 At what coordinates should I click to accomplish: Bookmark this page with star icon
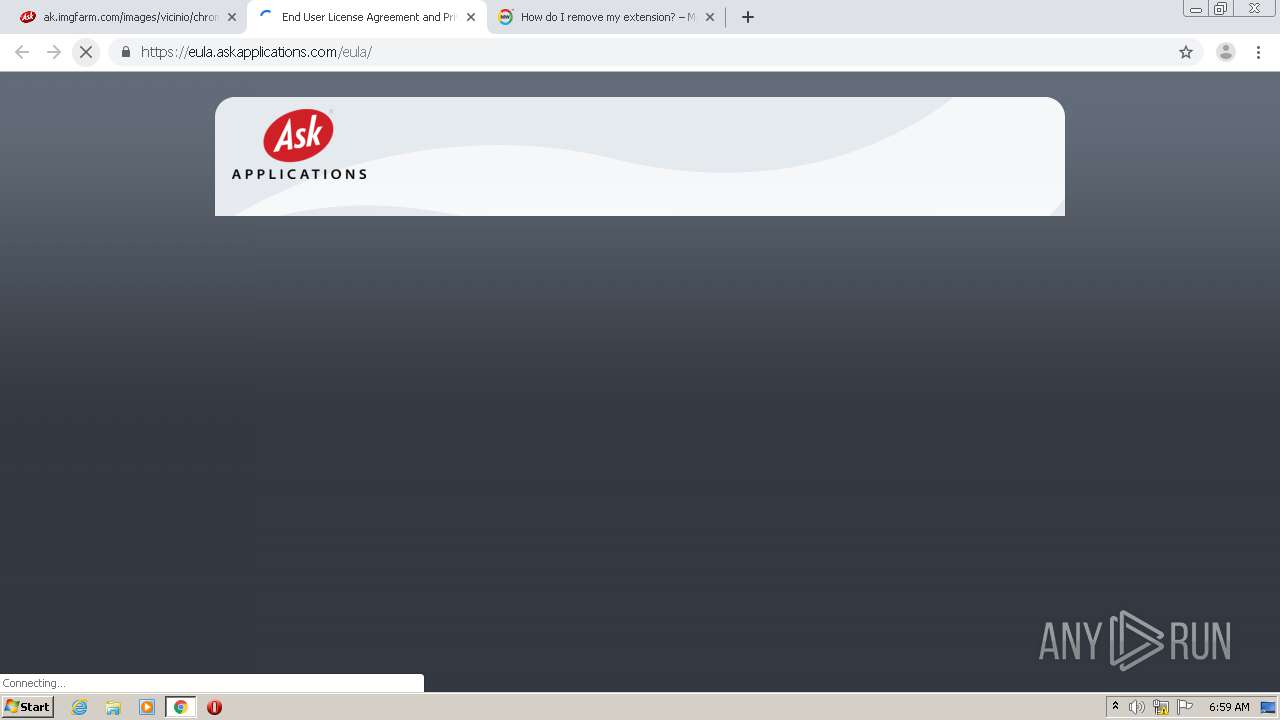point(1186,52)
